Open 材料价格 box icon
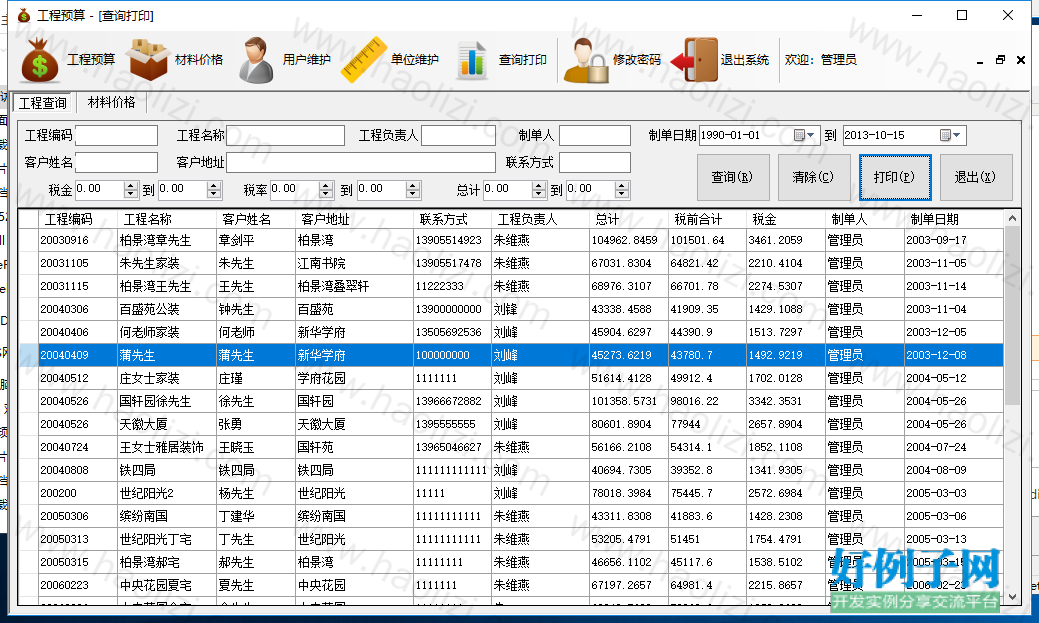 pyautogui.click(x=148, y=60)
